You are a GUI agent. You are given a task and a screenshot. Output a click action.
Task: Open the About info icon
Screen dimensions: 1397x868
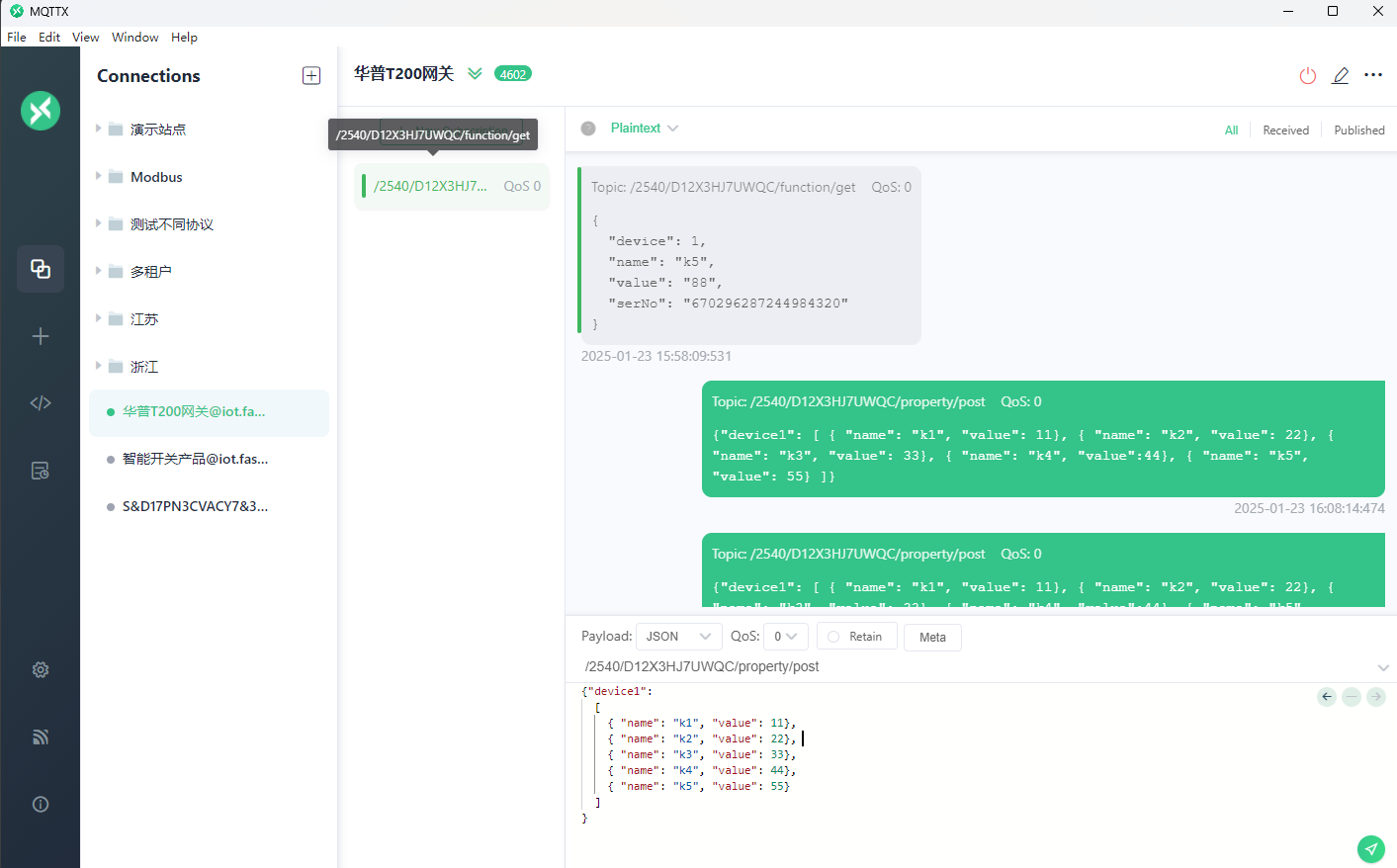[x=41, y=804]
